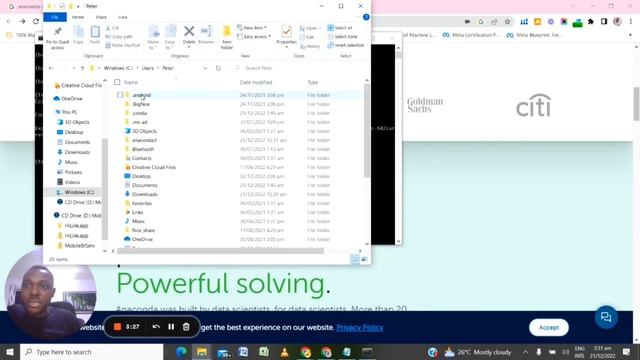The width and height of the screenshot is (640, 360).
Task: Click Cut in the Clipboard group
Action: (112, 28)
